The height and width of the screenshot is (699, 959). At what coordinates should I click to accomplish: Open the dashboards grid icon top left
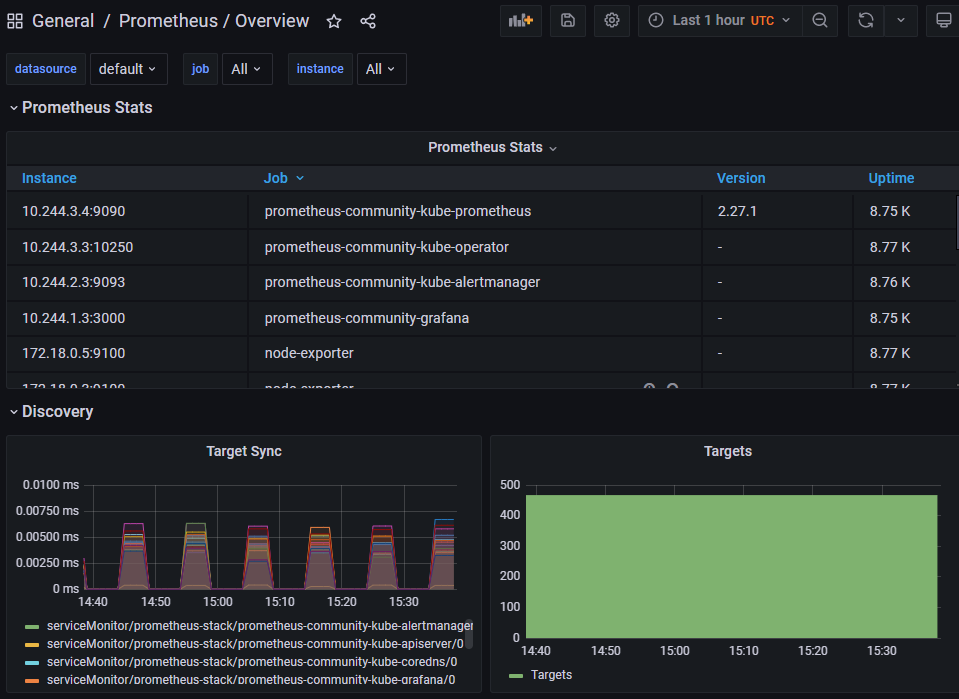15,20
